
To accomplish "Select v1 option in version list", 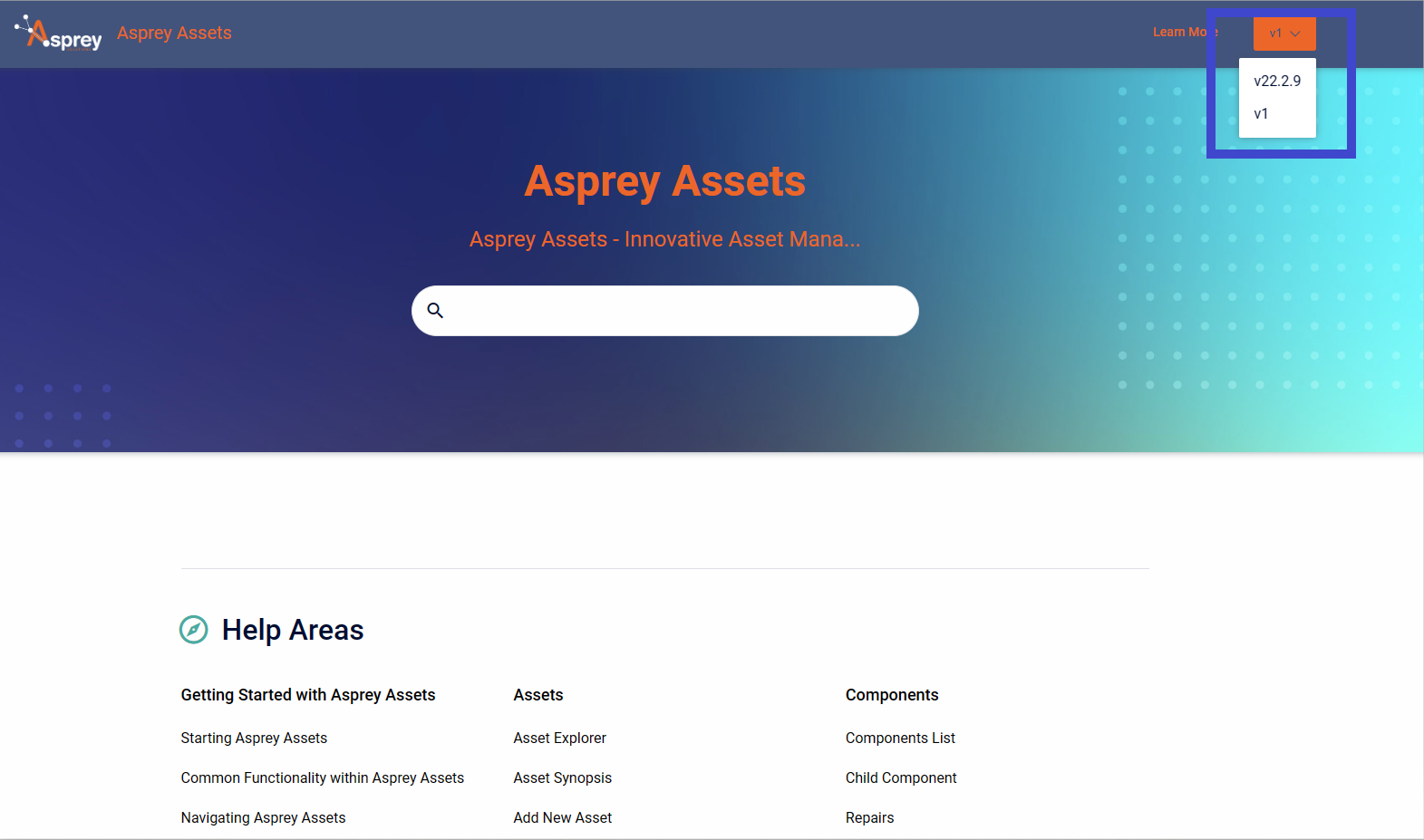I will (x=1261, y=113).
